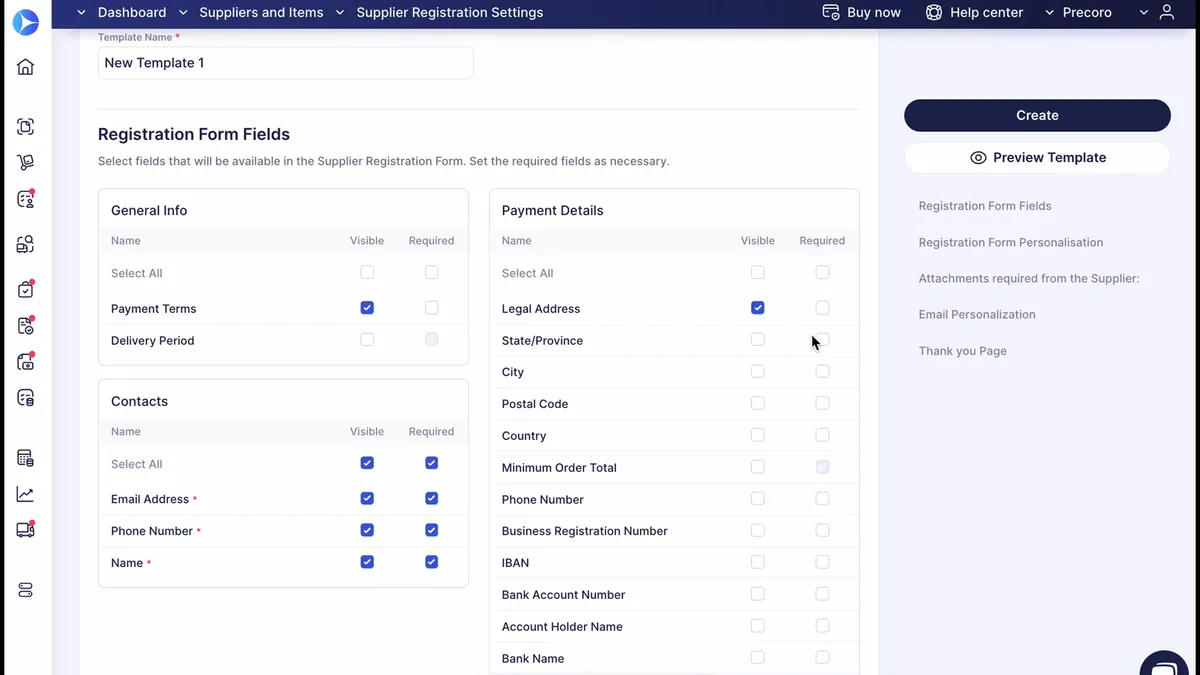The height and width of the screenshot is (675, 1200).
Task: Expand chevron before Supplier Registration Settings
Action: pos(340,13)
